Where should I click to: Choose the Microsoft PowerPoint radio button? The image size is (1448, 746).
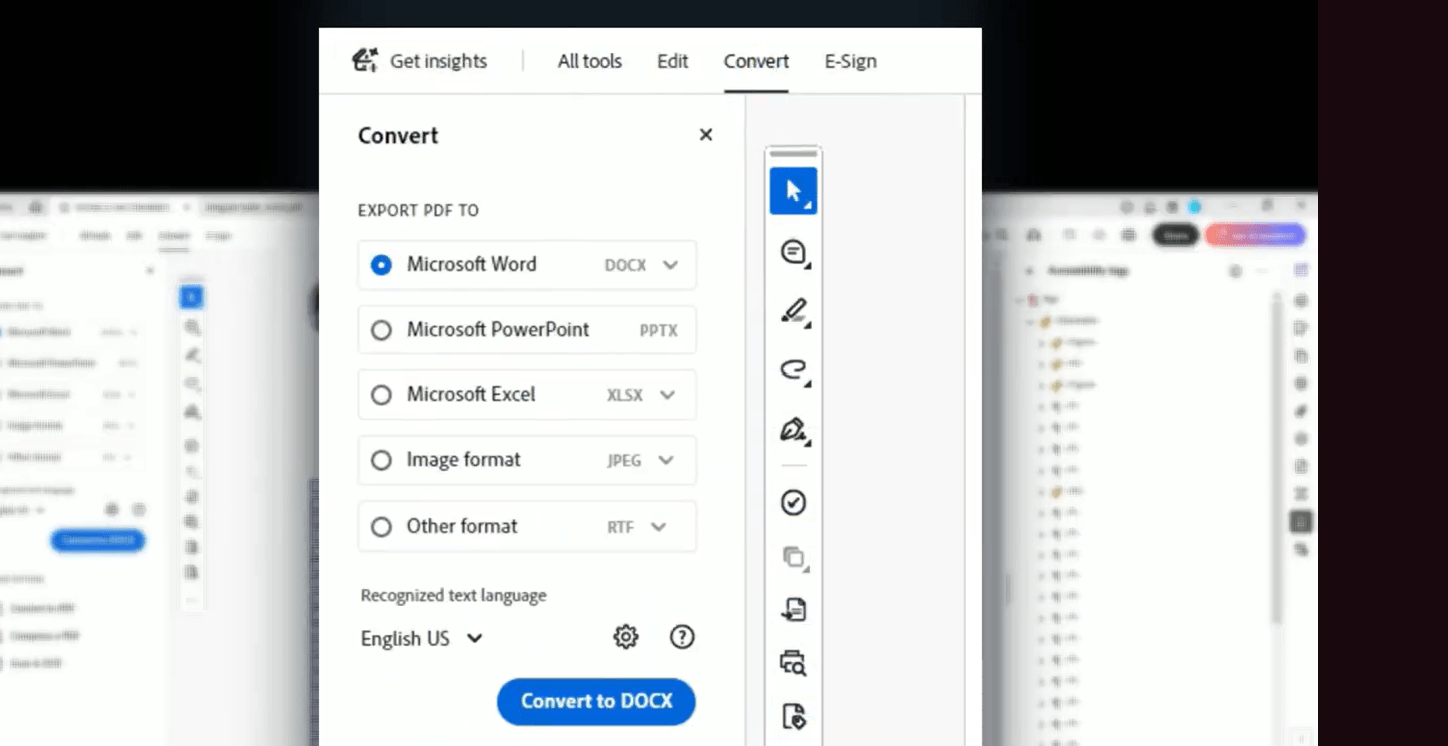click(381, 330)
